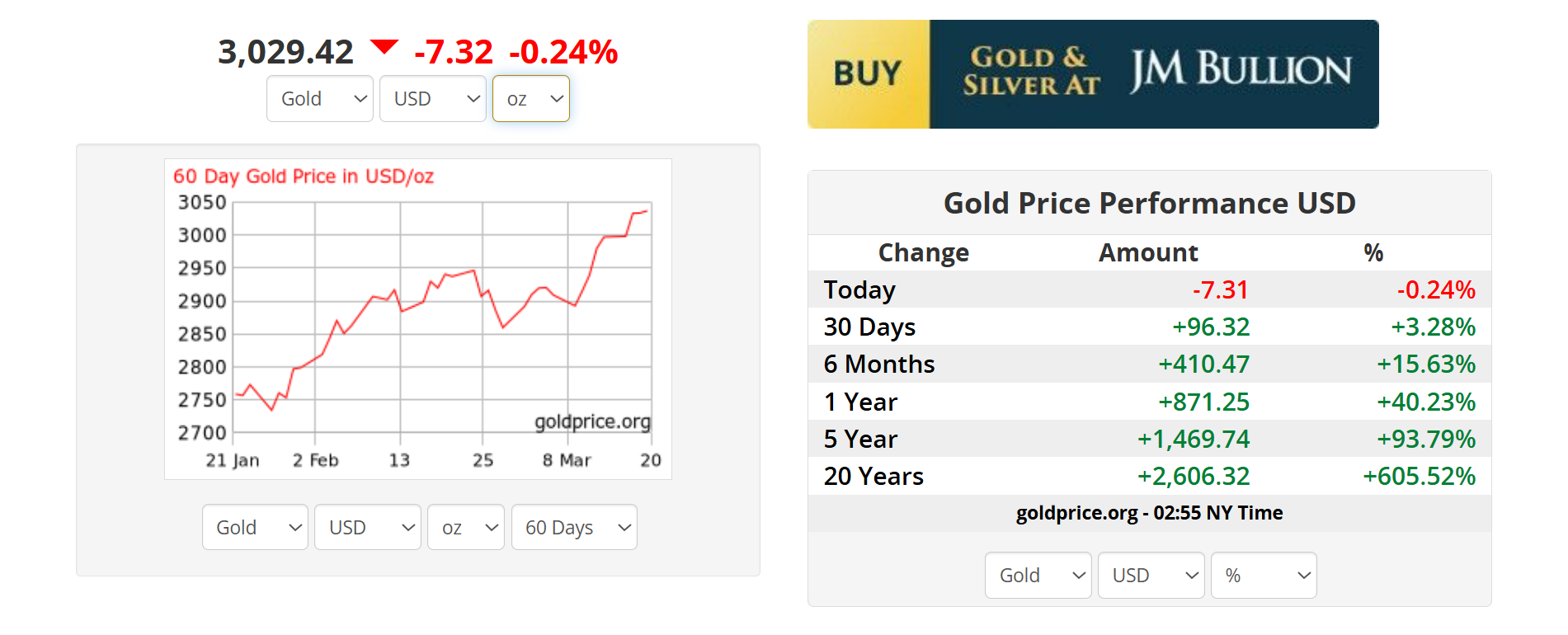Open the top USD currency dropdown
Screen dimensions: 1568x635
coord(432,99)
